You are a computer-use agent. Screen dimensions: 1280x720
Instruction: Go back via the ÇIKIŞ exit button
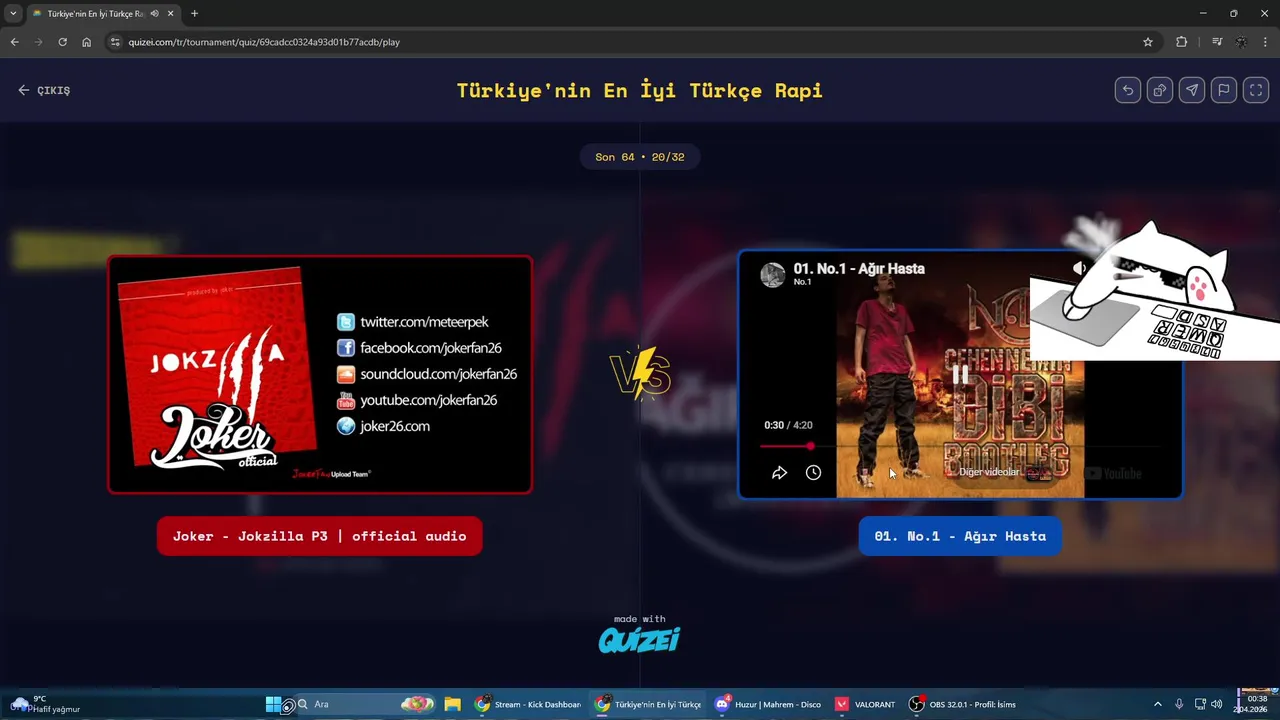44,90
